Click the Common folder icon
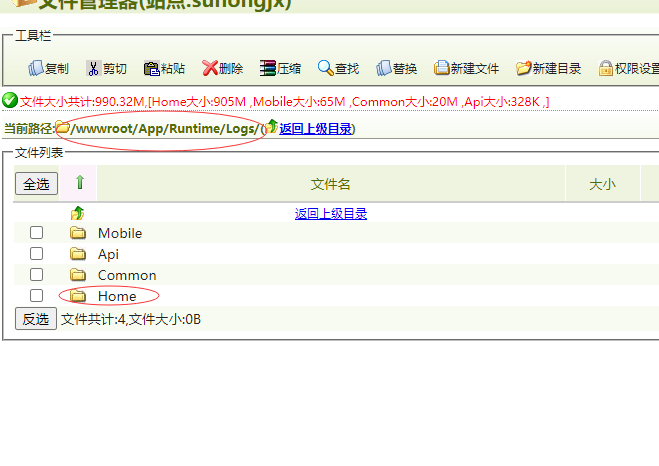The image size is (659, 466). 78,275
